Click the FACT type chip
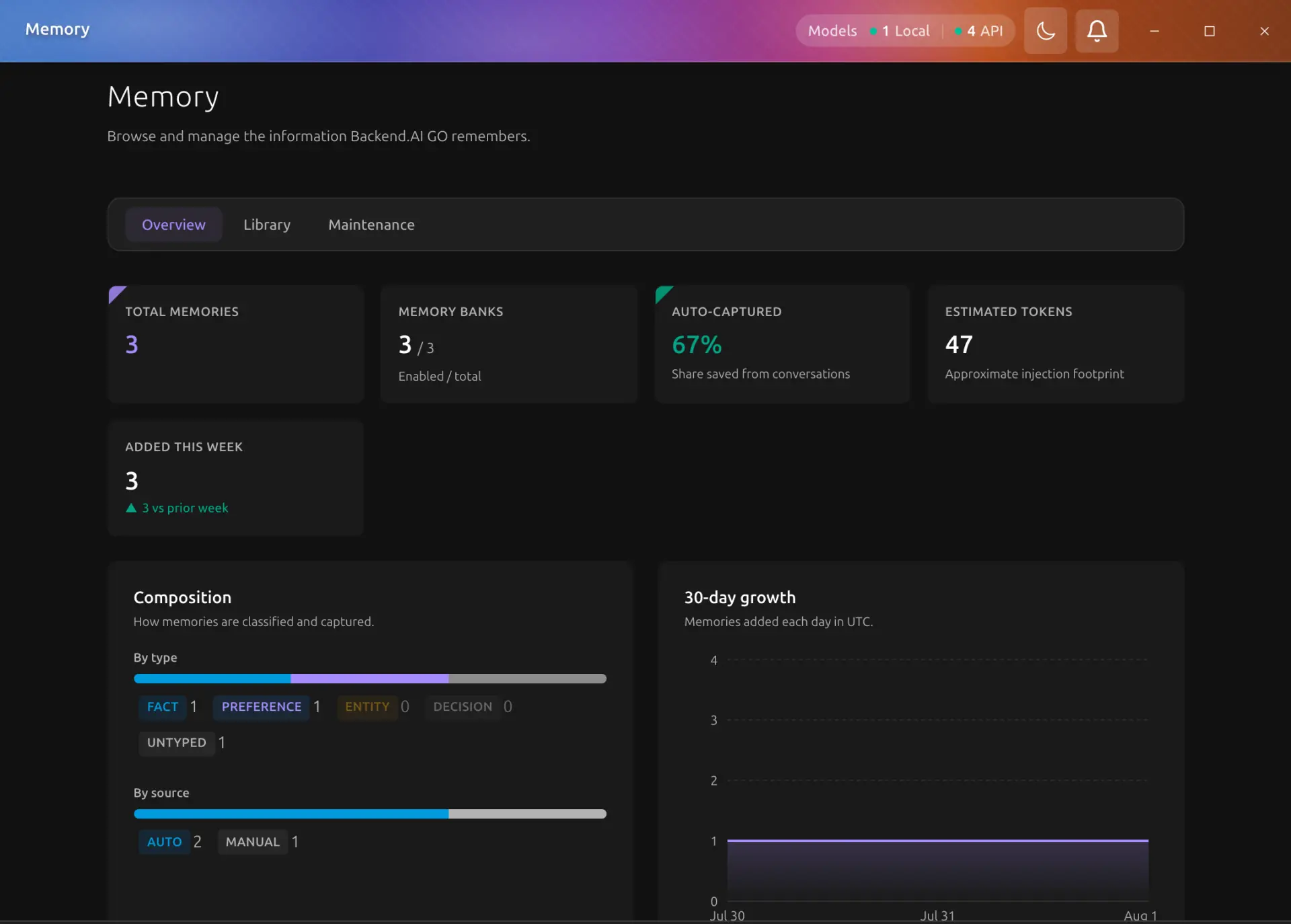The height and width of the screenshot is (924, 1291). [x=162, y=707]
